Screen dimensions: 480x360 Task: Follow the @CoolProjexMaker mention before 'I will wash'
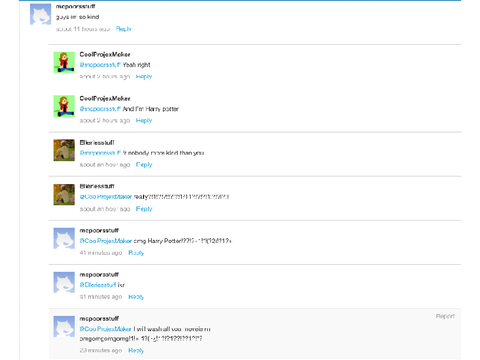click(x=106, y=329)
